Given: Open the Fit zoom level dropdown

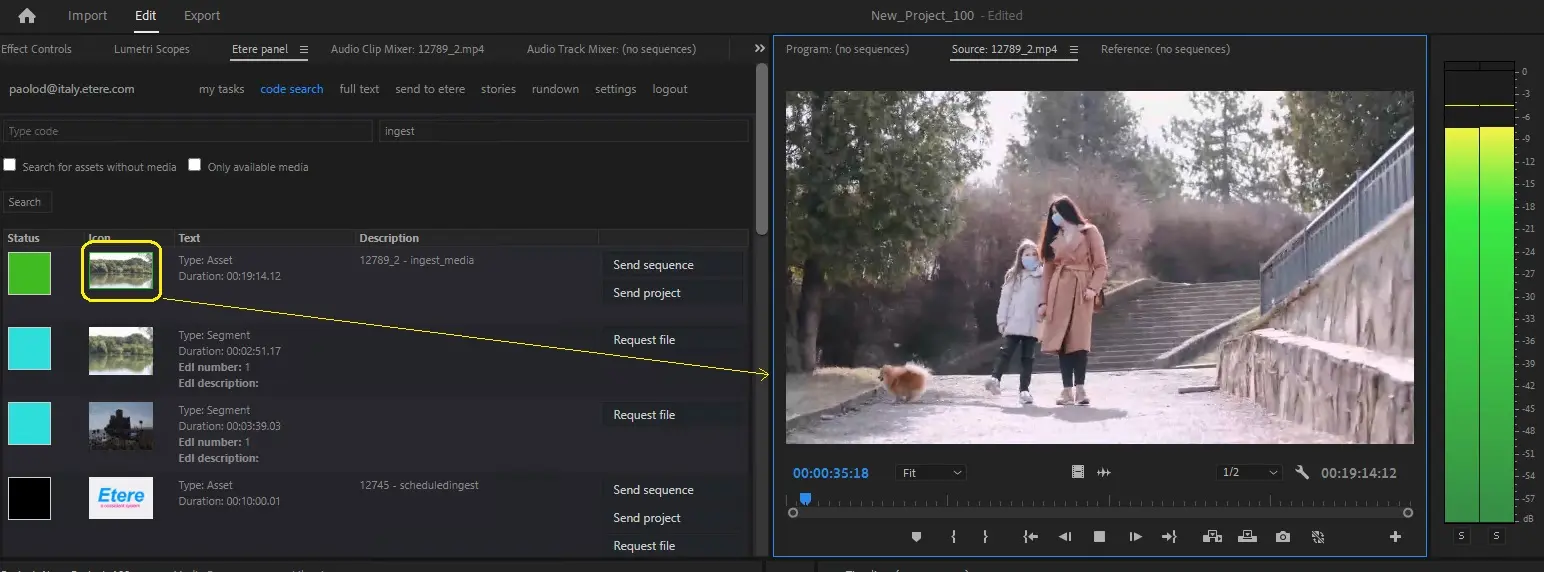Looking at the screenshot, I should tap(932, 473).
